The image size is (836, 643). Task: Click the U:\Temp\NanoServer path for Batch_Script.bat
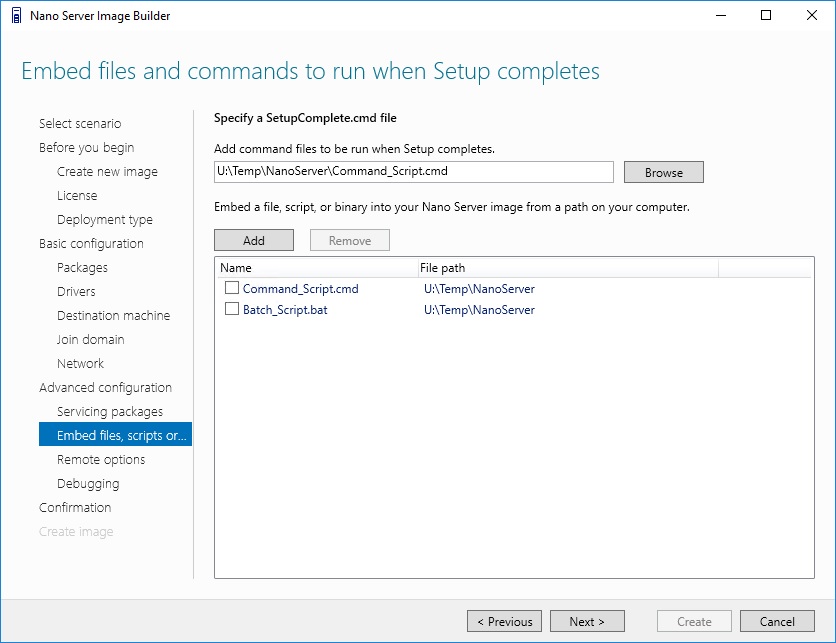click(479, 310)
